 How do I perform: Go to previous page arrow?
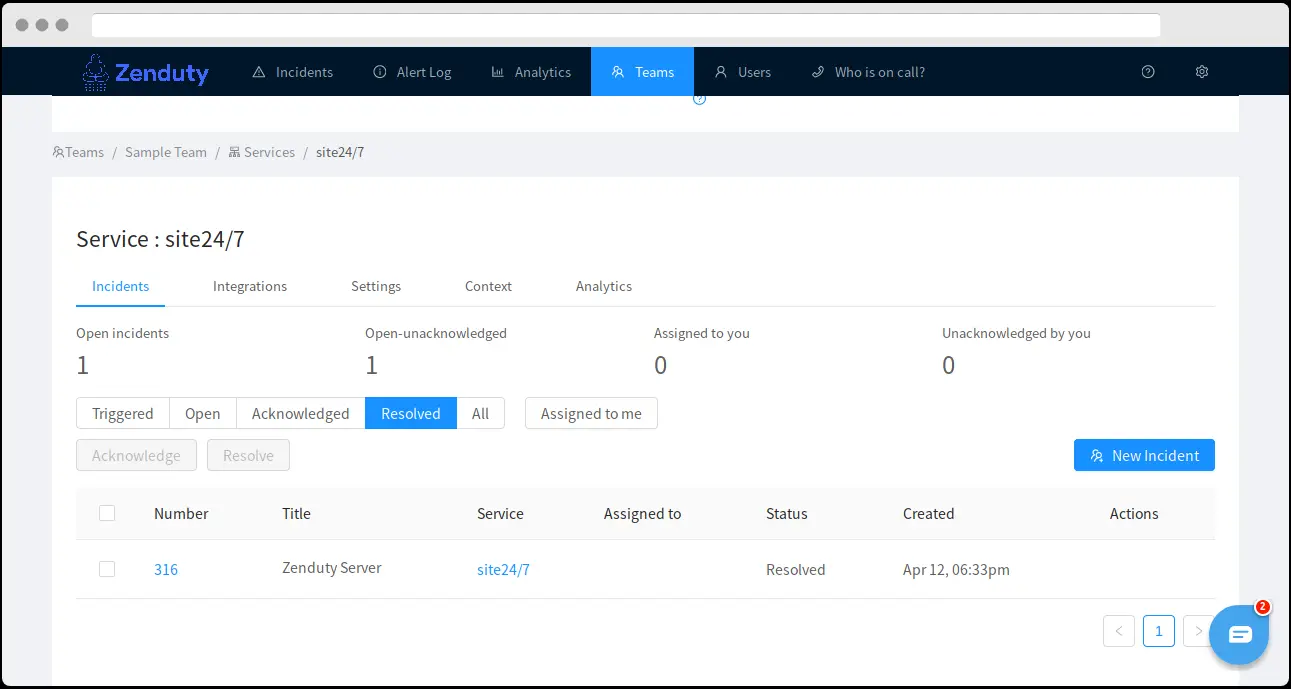coord(1119,631)
